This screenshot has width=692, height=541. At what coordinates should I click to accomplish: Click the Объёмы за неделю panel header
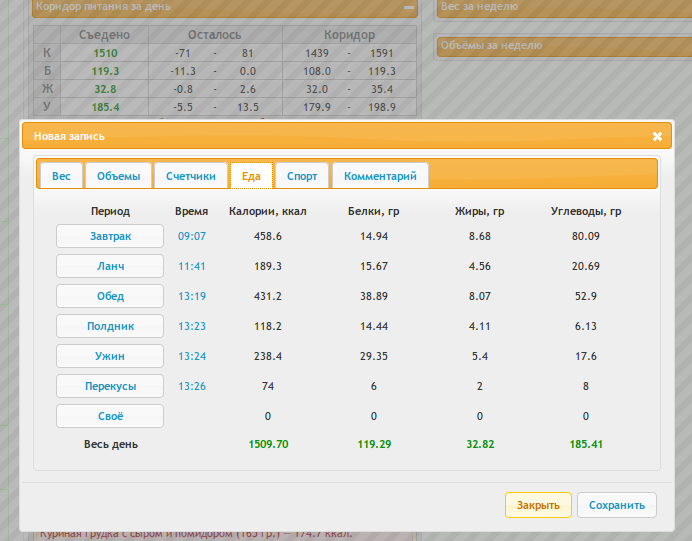pyautogui.click(x=564, y=46)
